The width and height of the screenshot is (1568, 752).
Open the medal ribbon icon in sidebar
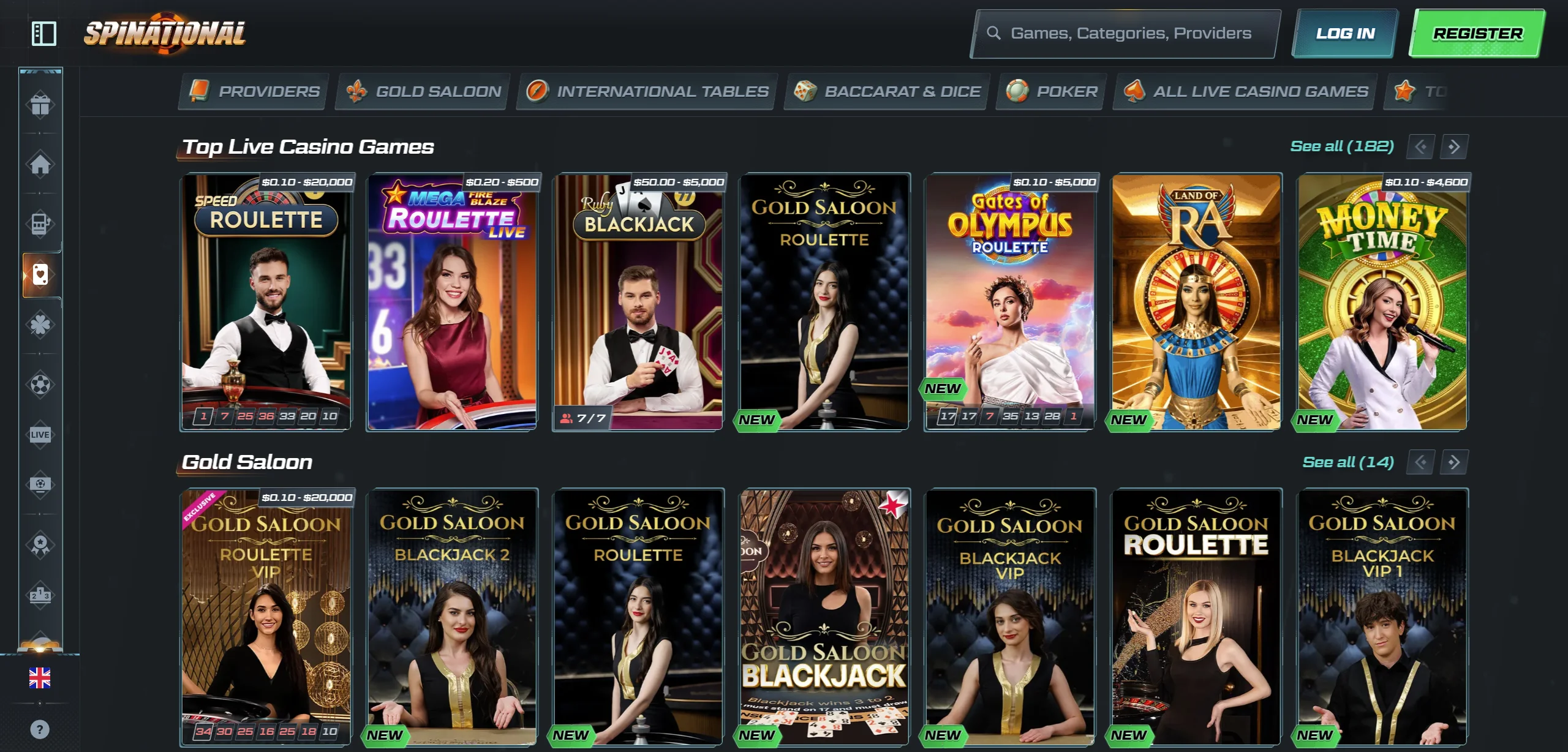coord(40,544)
